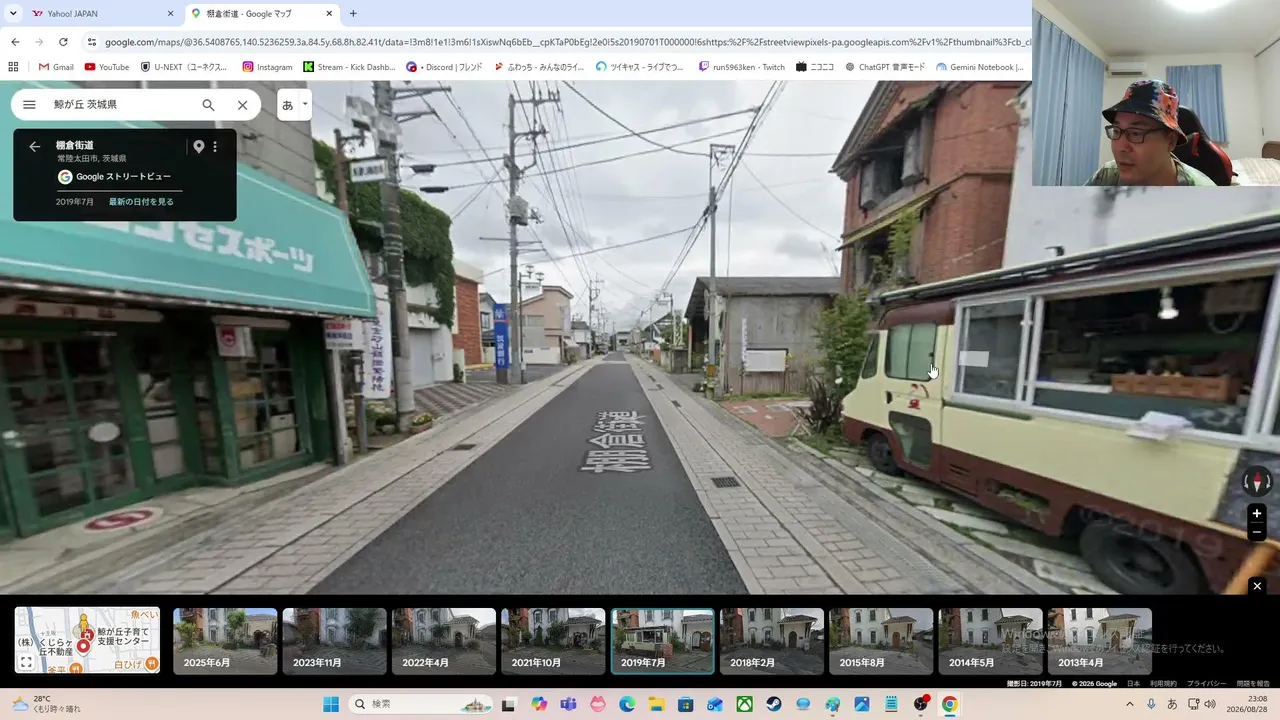This screenshot has height=720, width=1280.
Task: Click the 問題を報告 footer link
Action: [1253, 684]
